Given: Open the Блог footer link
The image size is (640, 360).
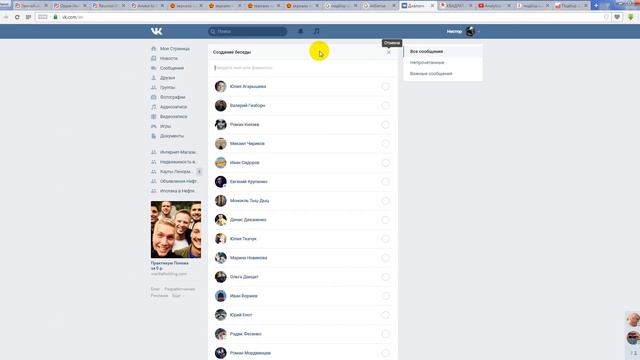Looking at the screenshot, I should [x=155, y=289].
